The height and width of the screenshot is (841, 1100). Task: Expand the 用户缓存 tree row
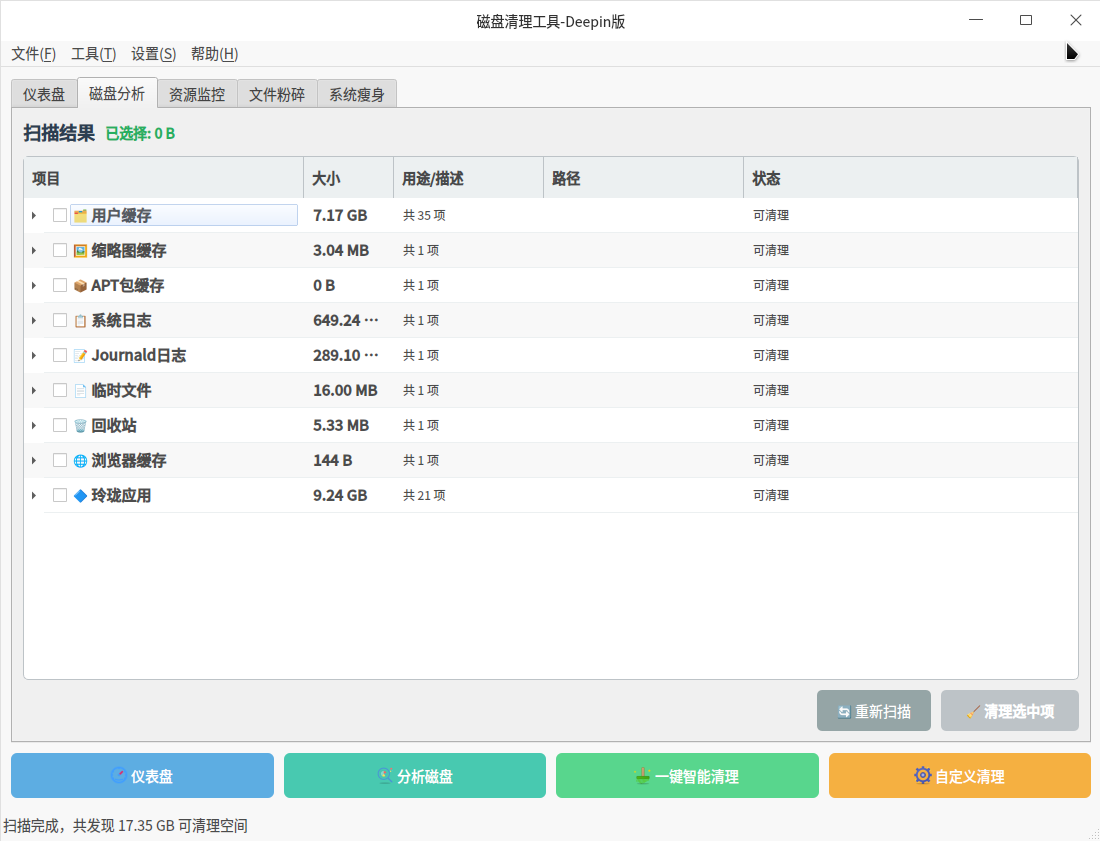34,215
